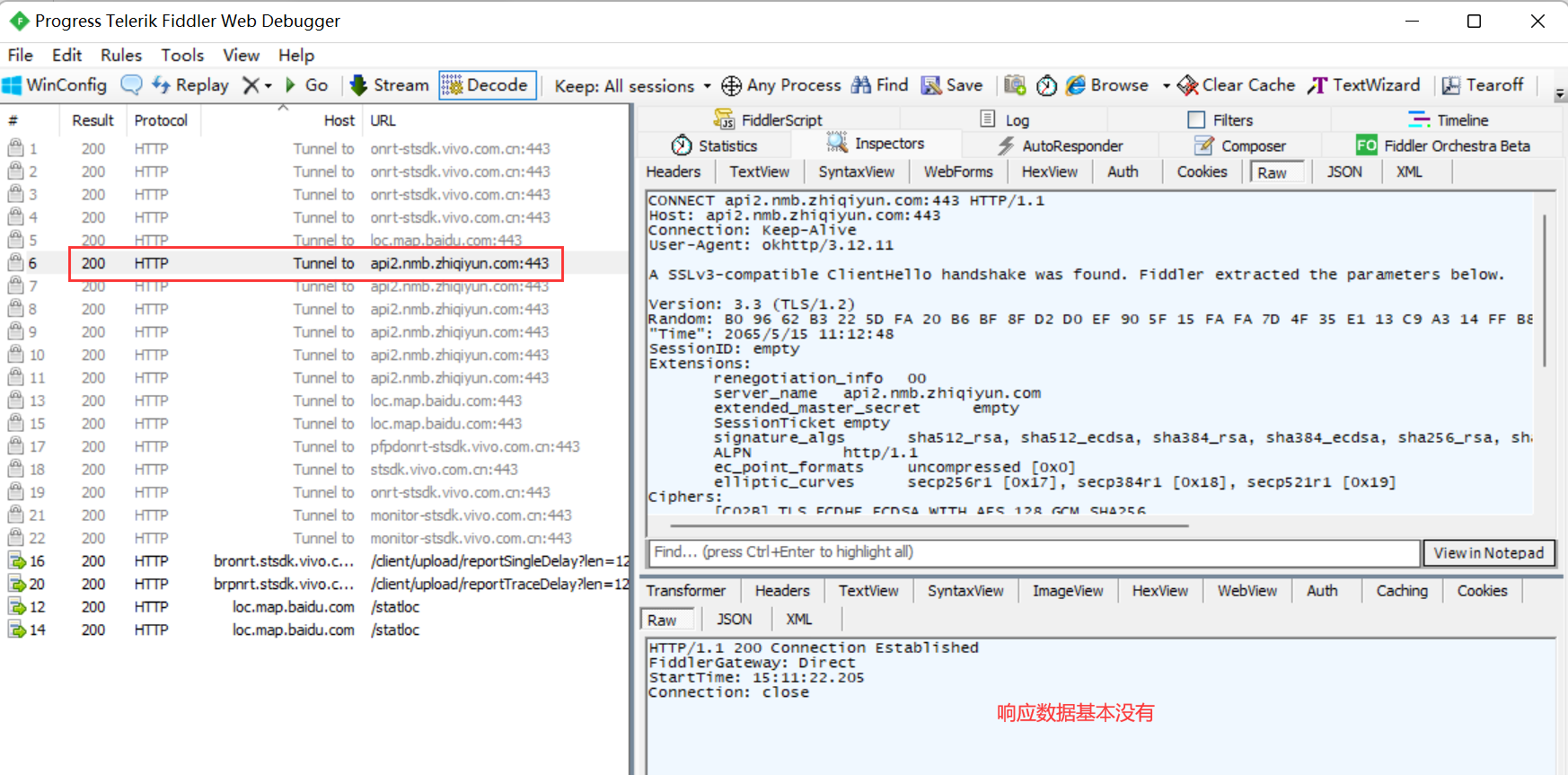Toggle the Decode button off
1568x775 pixels.
(488, 85)
